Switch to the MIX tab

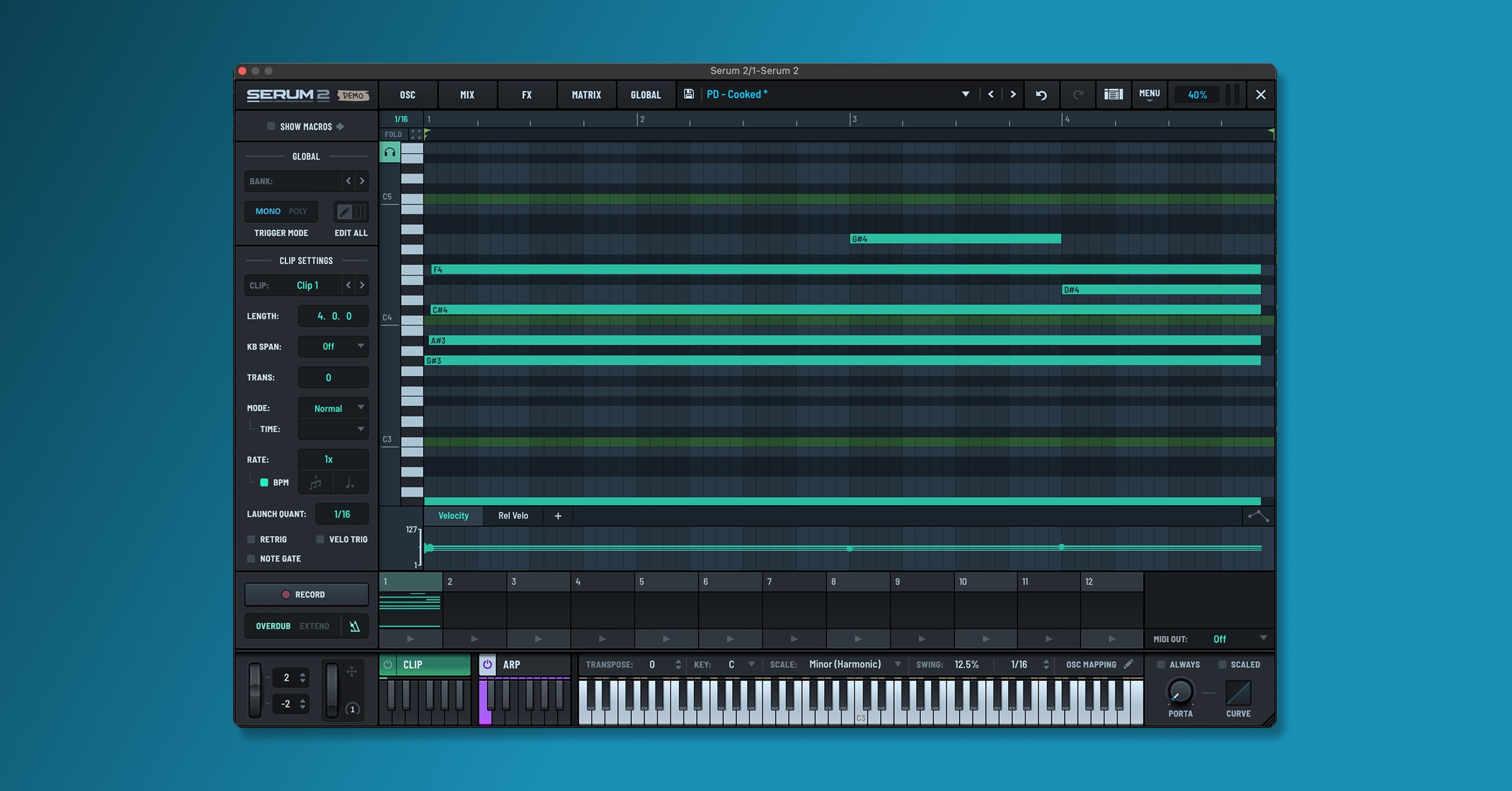pos(467,94)
